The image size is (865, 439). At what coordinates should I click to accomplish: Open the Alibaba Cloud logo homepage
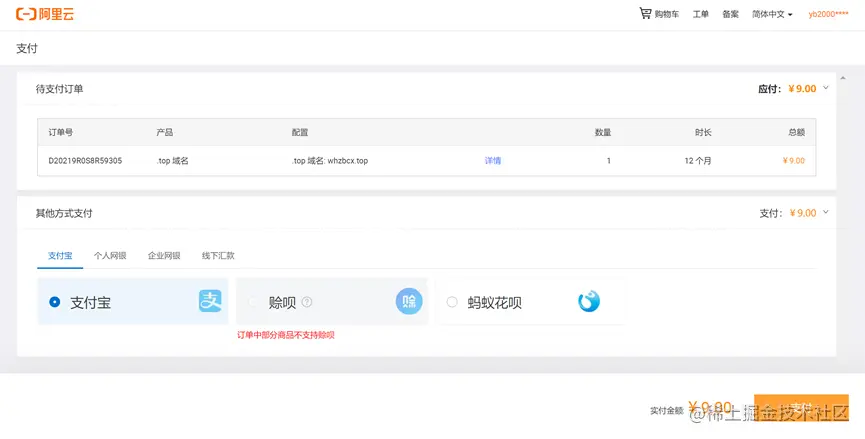pos(45,14)
